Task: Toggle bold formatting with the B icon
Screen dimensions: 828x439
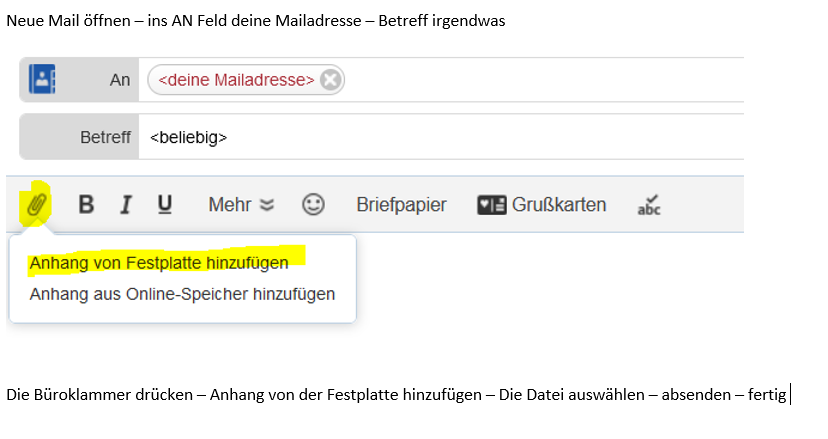Action: (x=86, y=204)
